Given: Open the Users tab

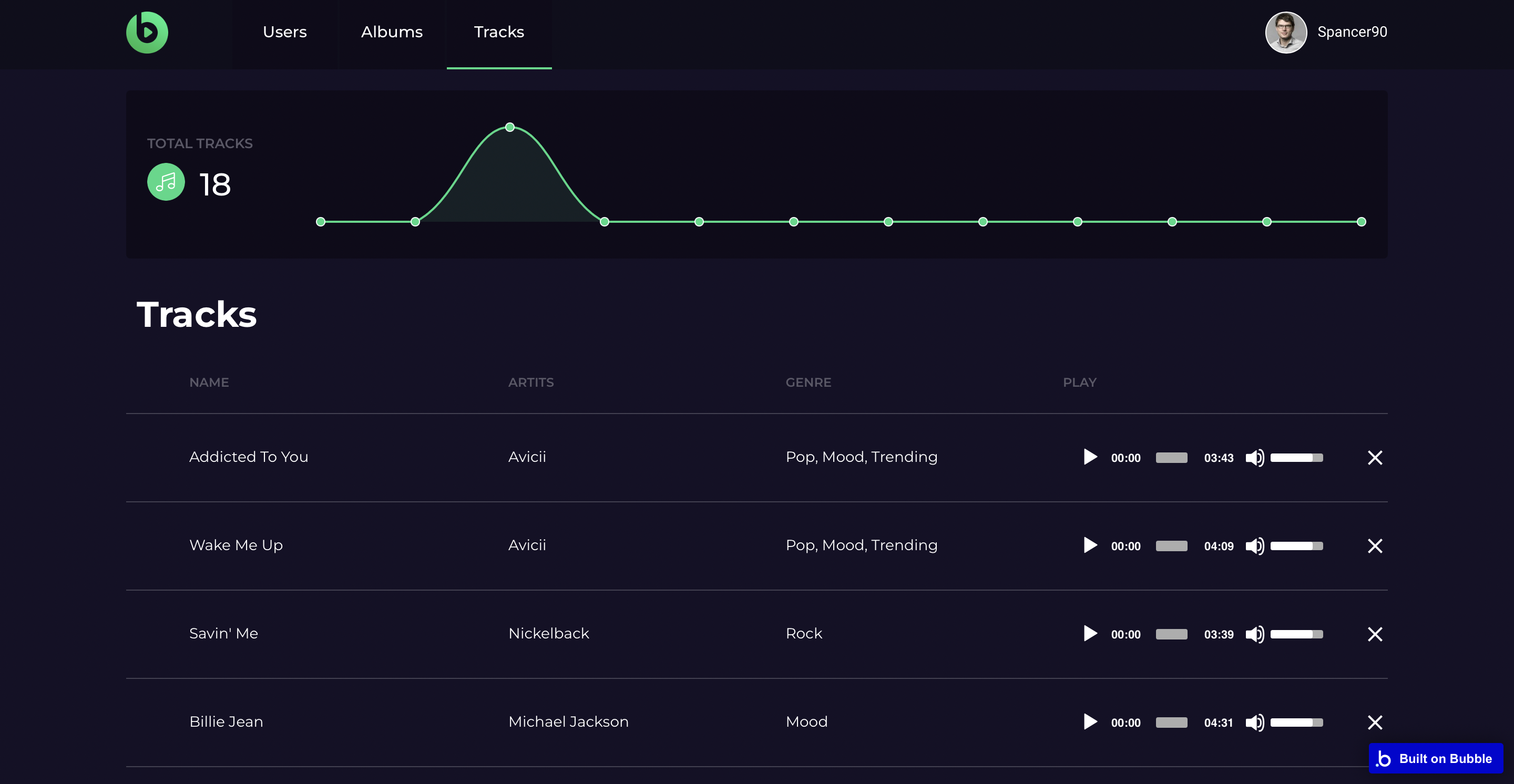Looking at the screenshot, I should coord(284,32).
